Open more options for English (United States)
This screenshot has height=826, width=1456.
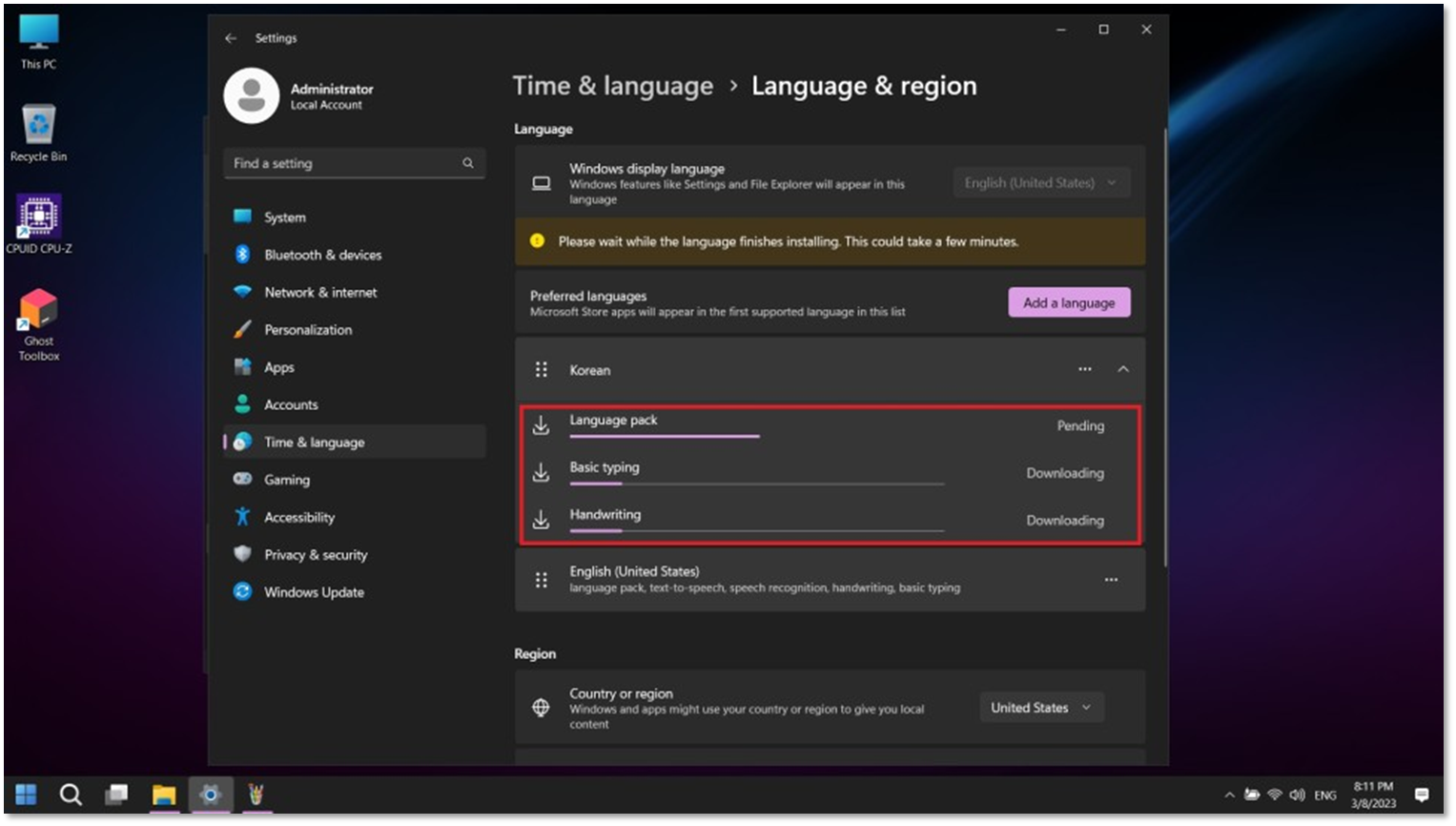[1111, 580]
